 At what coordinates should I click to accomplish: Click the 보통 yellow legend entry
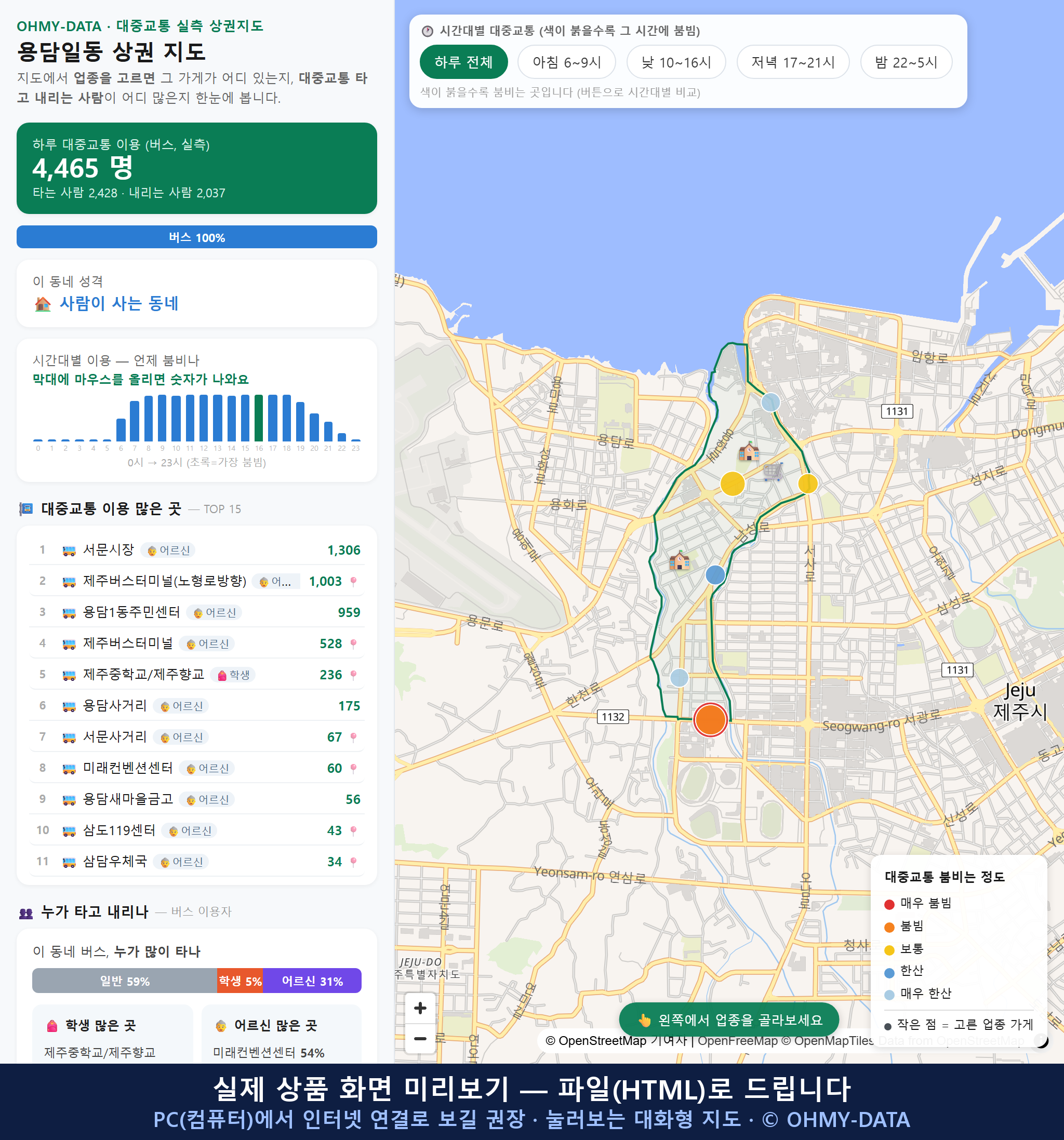[904, 949]
